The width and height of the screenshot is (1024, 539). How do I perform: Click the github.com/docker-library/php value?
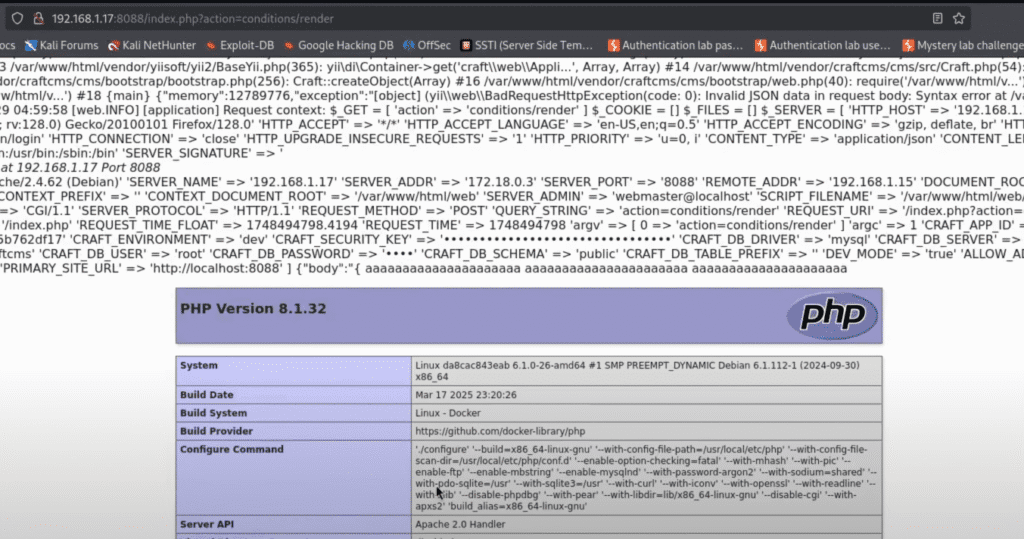(x=500, y=431)
